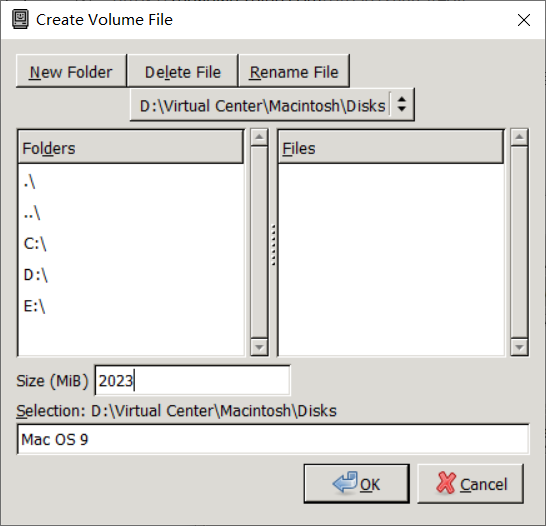Click the scroll-down arrow of Folders list
This screenshot has width=546, height=526.
259,347
